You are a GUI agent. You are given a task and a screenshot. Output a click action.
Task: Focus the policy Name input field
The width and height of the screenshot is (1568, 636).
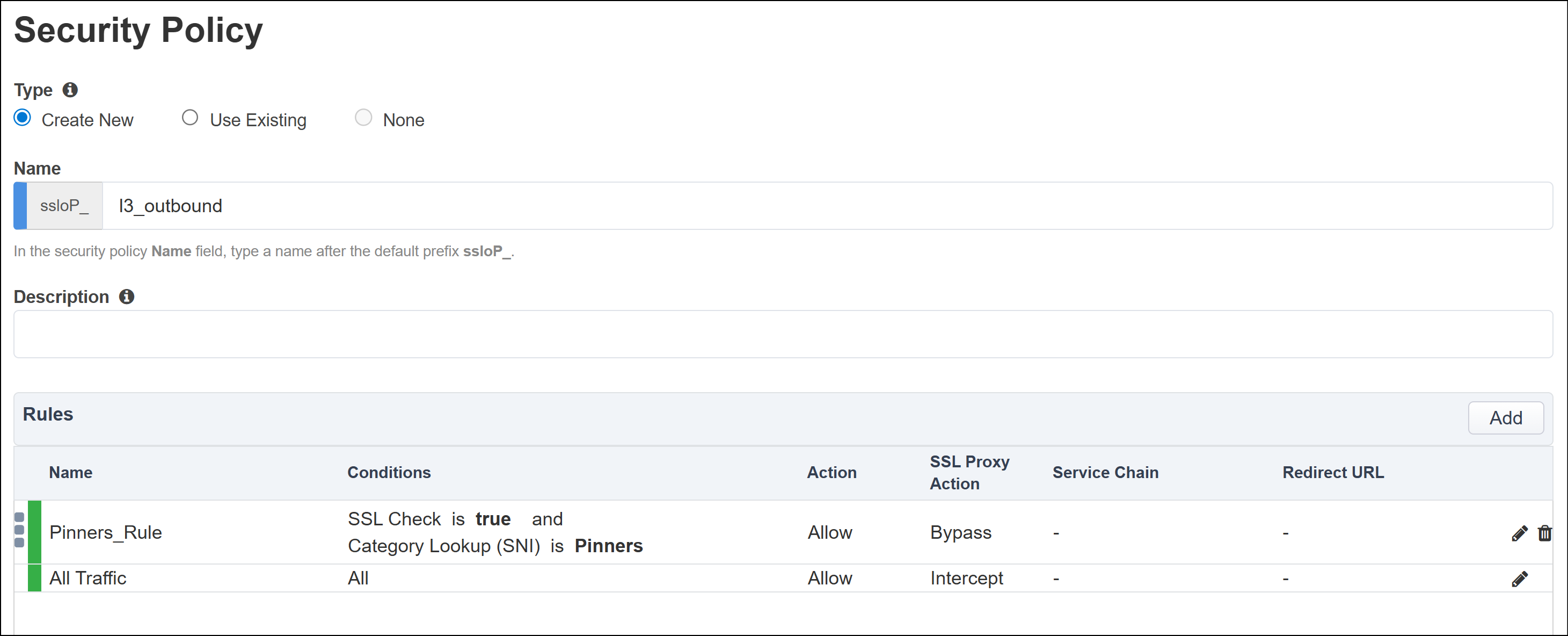[827, 206]
